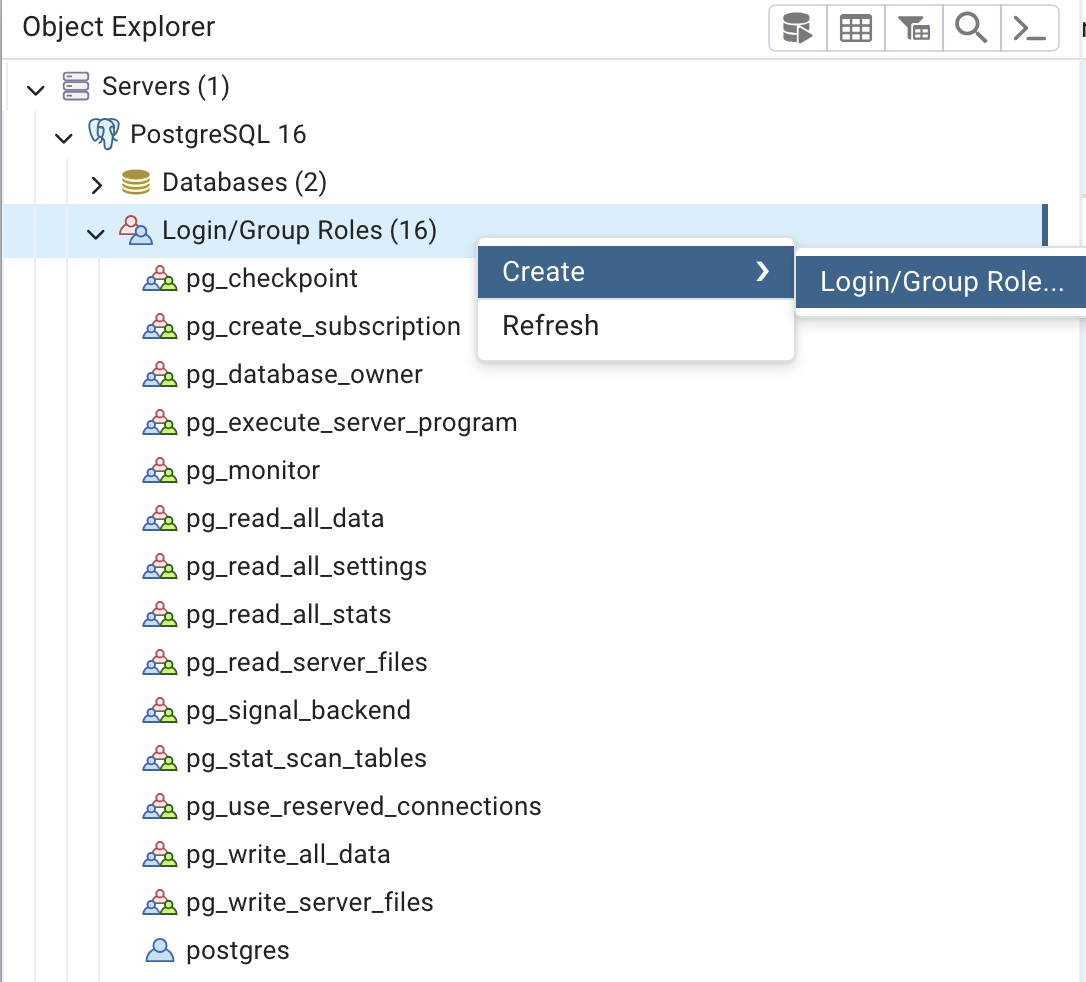Click the pg_monitor role icon

tap(160, 470)
